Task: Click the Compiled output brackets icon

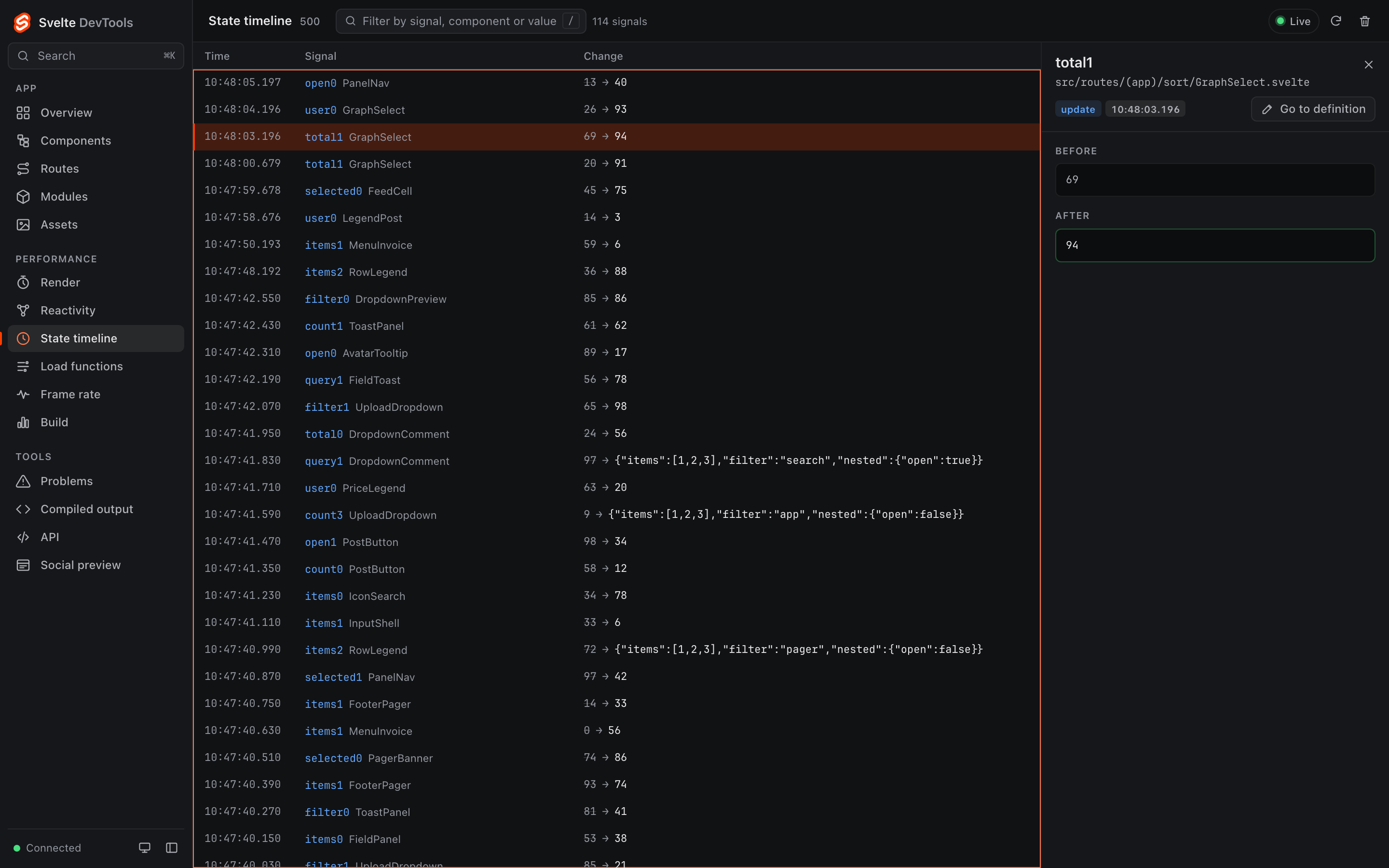Action: (x=23, y=509)
